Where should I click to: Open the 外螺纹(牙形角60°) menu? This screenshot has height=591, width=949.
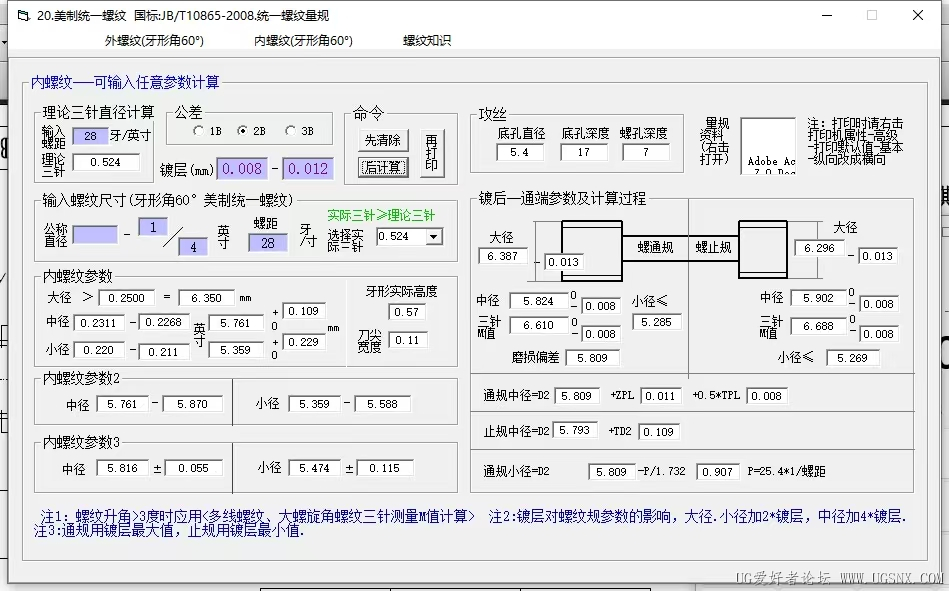[x=154, y=41]
